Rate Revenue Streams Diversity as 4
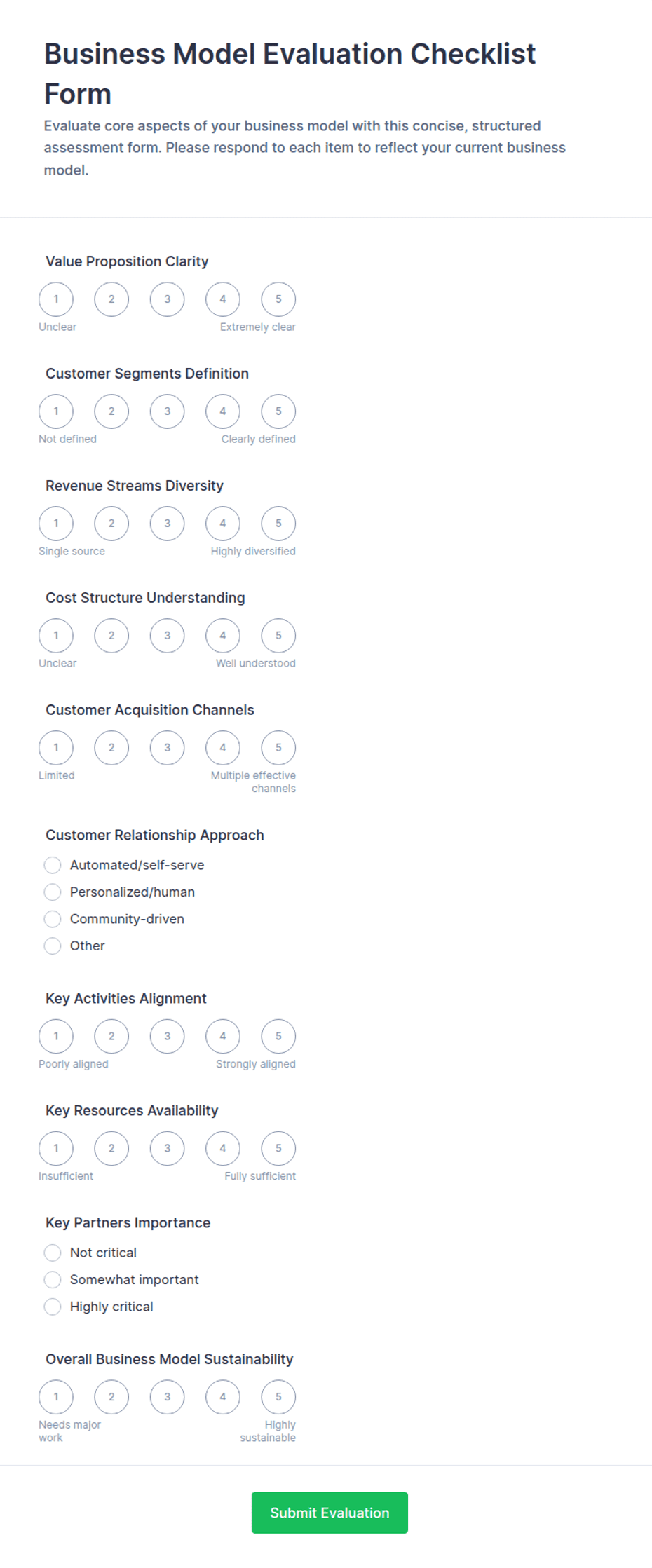Viewport: 652px width, 1568px height. pyautogui.click(x=223, y=524)
